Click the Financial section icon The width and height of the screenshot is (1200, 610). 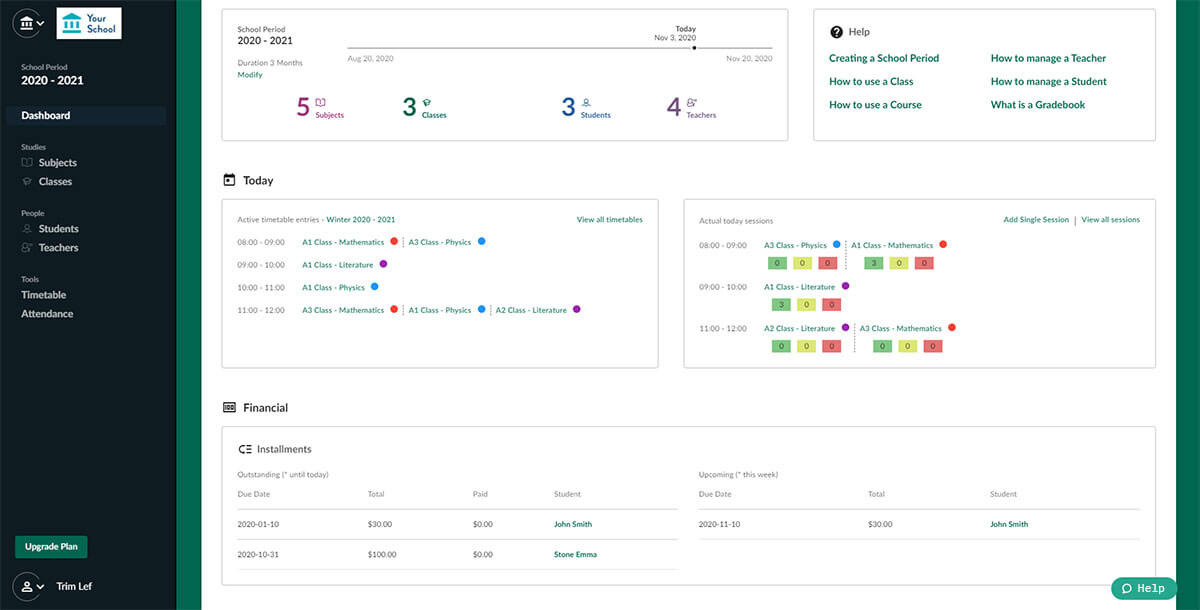230,407
